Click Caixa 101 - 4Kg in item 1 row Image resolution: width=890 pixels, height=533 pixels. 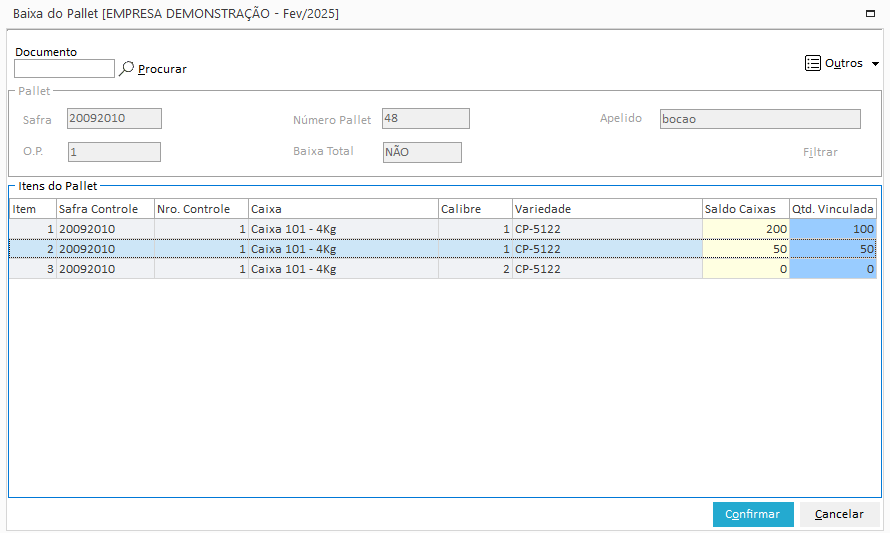pyautogui.click(x=343, y=229)
